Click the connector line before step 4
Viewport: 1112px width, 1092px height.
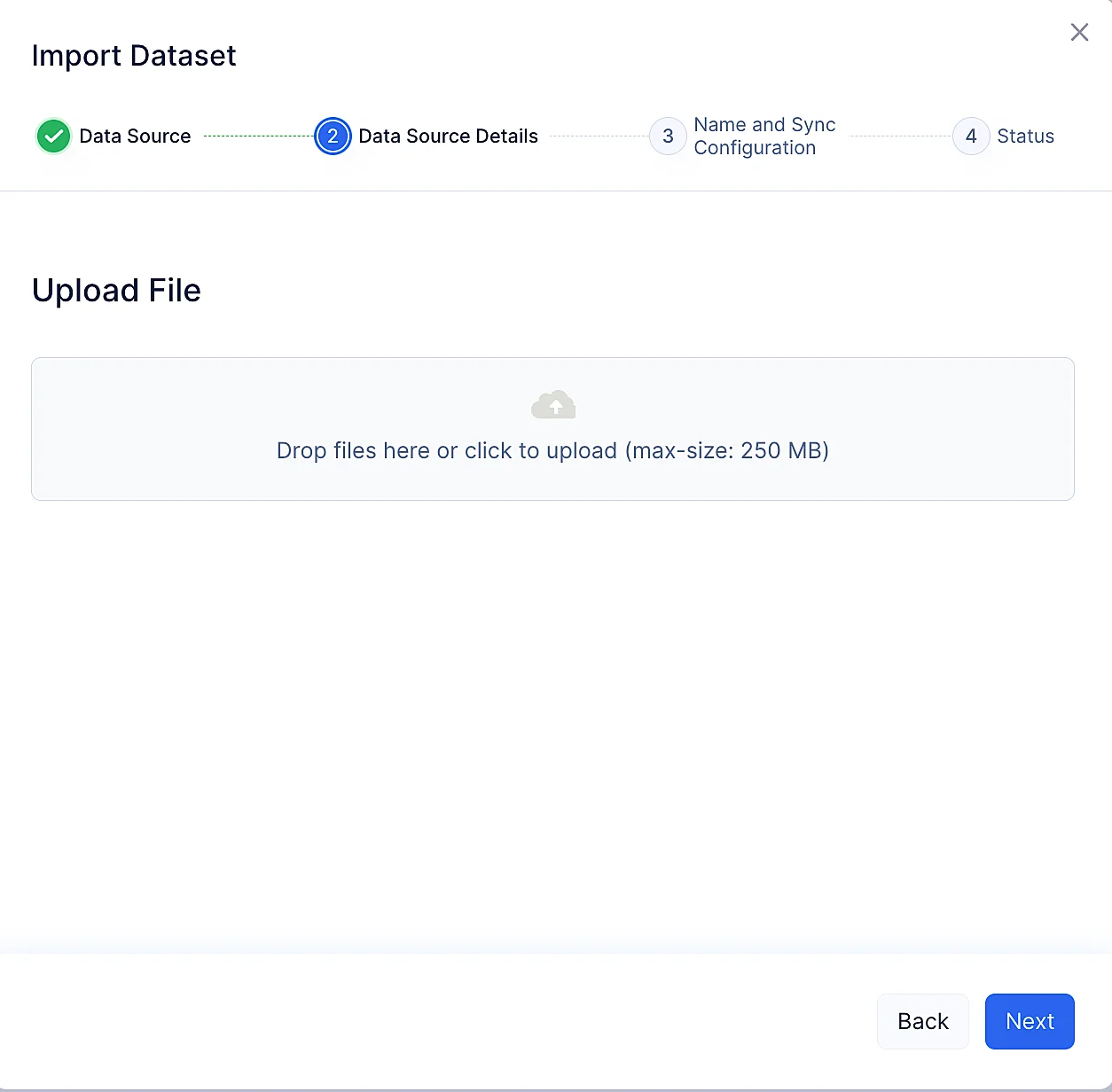coord(898,136)
